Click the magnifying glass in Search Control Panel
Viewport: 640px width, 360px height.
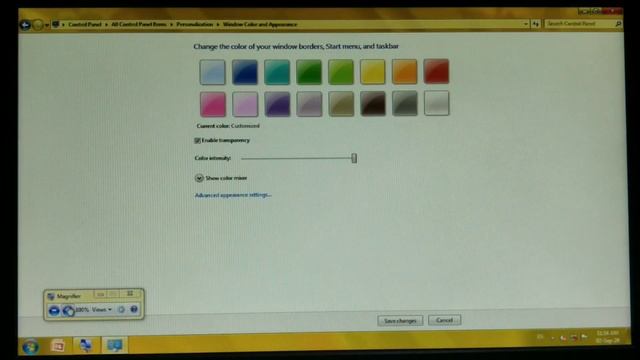coord(618,24)
